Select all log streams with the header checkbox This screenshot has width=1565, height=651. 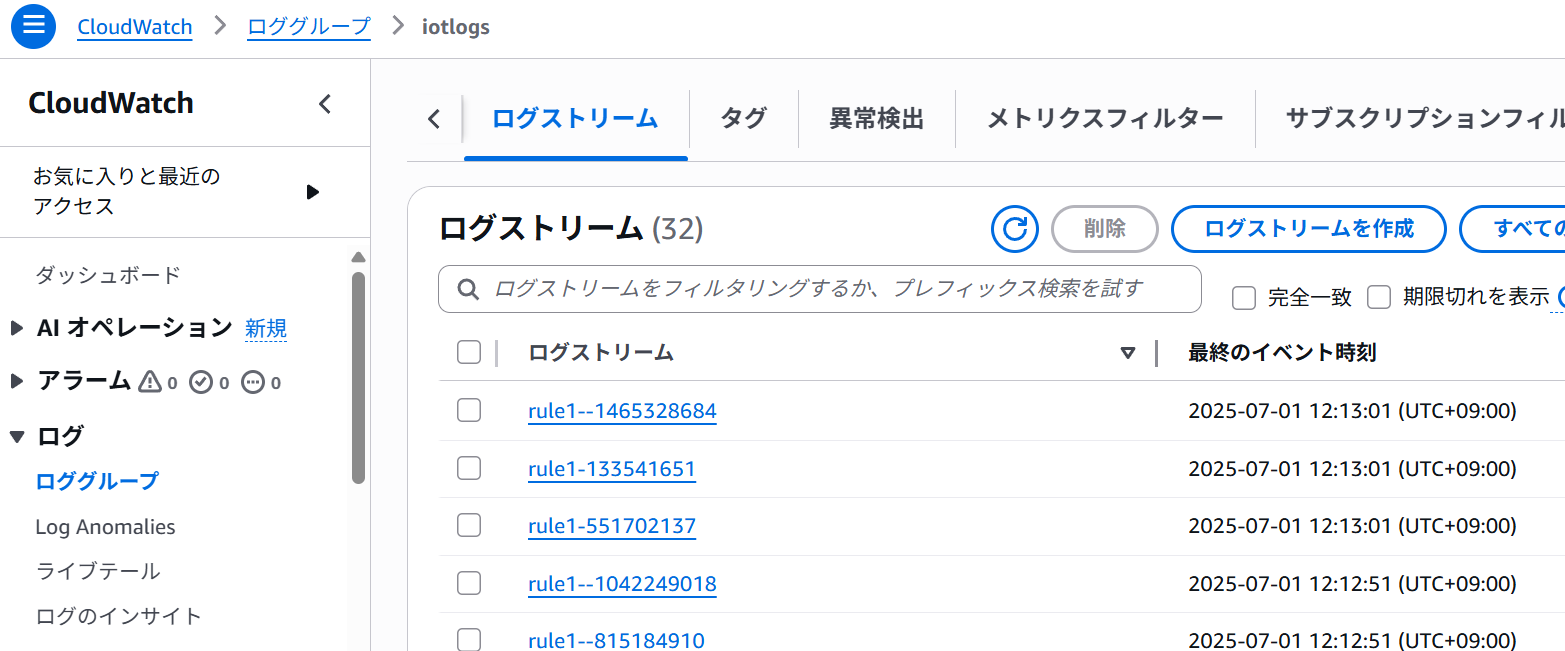tap(469, 352)
